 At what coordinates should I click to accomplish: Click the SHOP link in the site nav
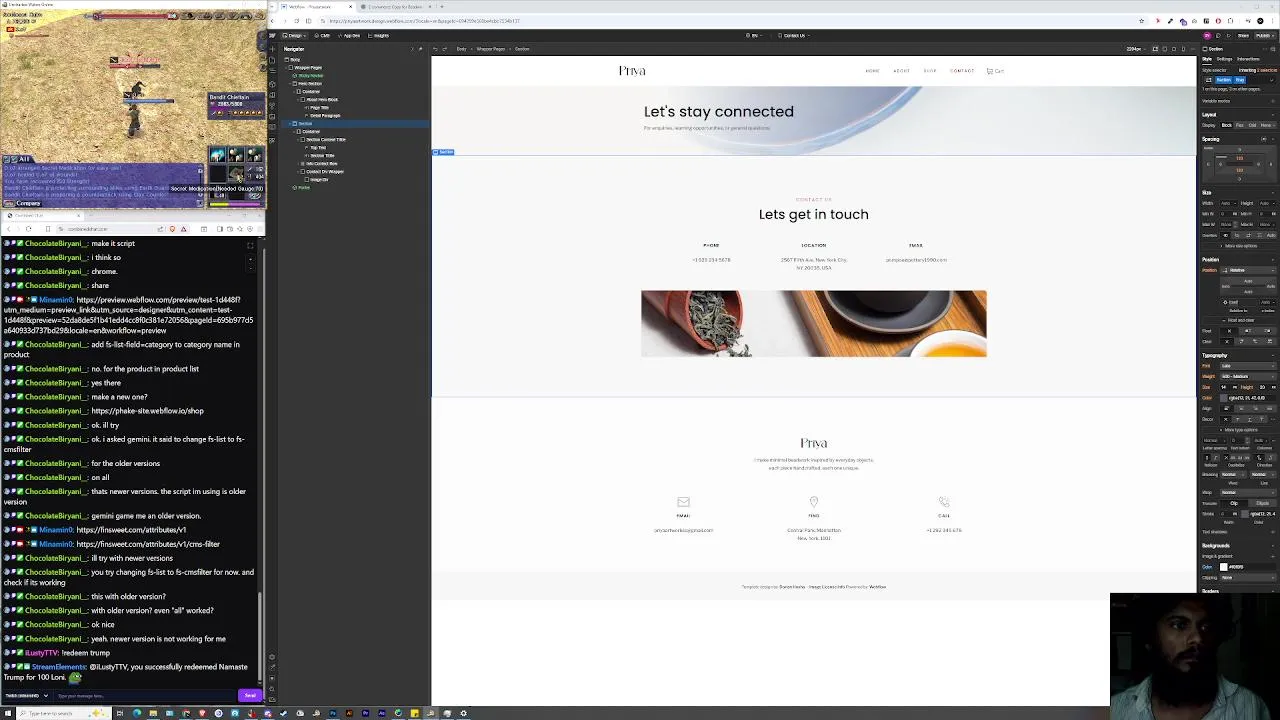[930, 71]
